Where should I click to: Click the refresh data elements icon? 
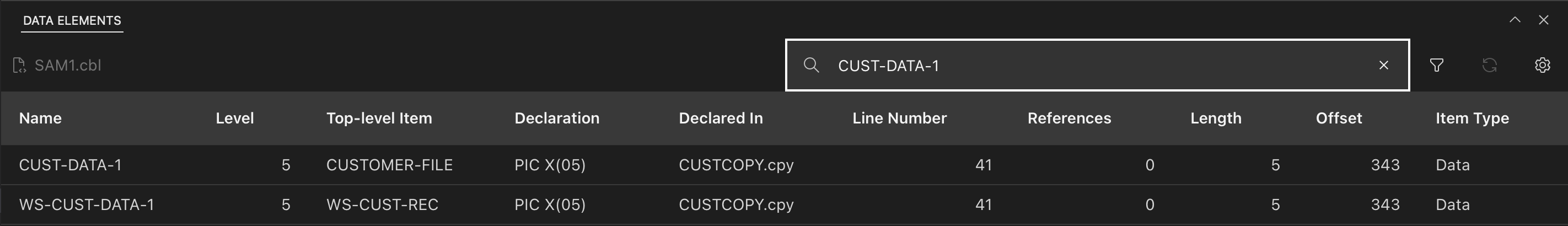[1490, 65]
